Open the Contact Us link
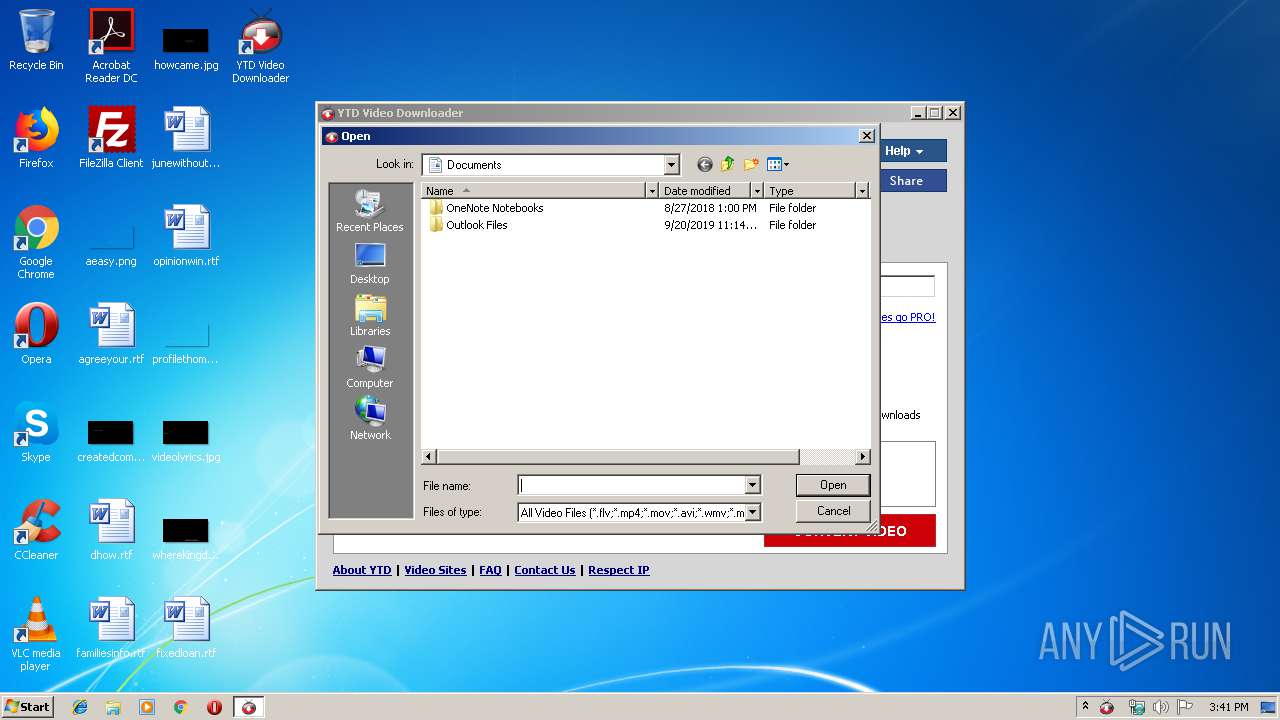Viewport: 1280px width, 720px height. pyautogui.click(x=545, y=570)
